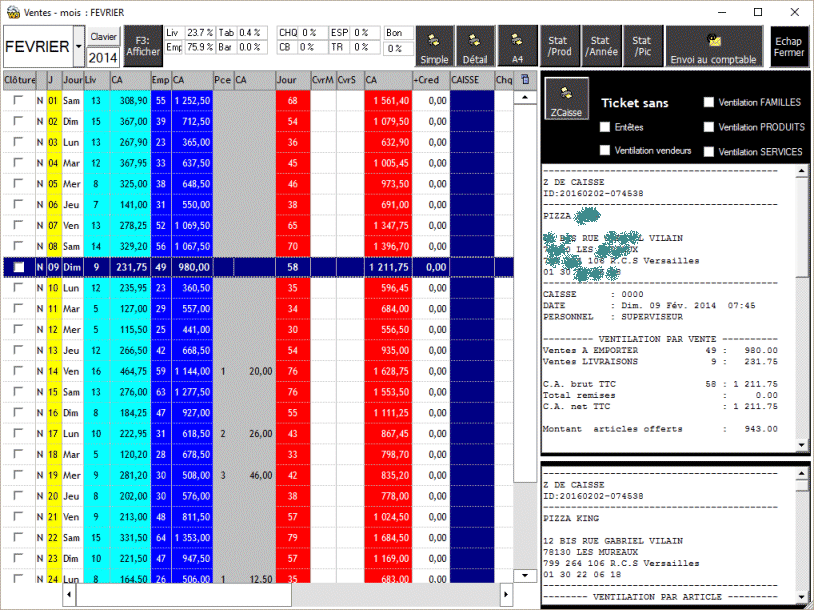The height and width of the screenshot is (610, 814).
Task: Check the Ventilation vendeurs option
Action: (605, 151)
